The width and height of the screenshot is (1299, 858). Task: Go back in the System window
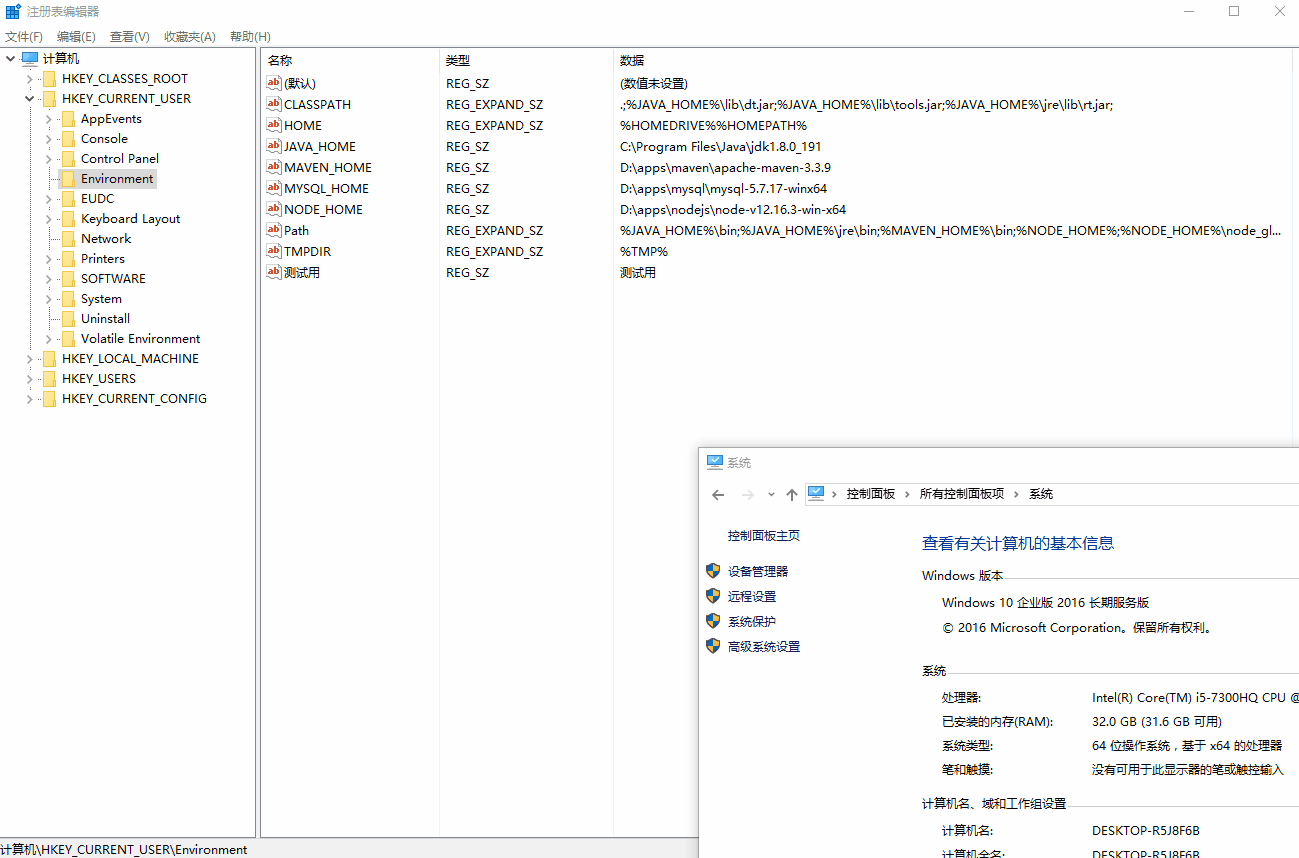tap(718, 494)
